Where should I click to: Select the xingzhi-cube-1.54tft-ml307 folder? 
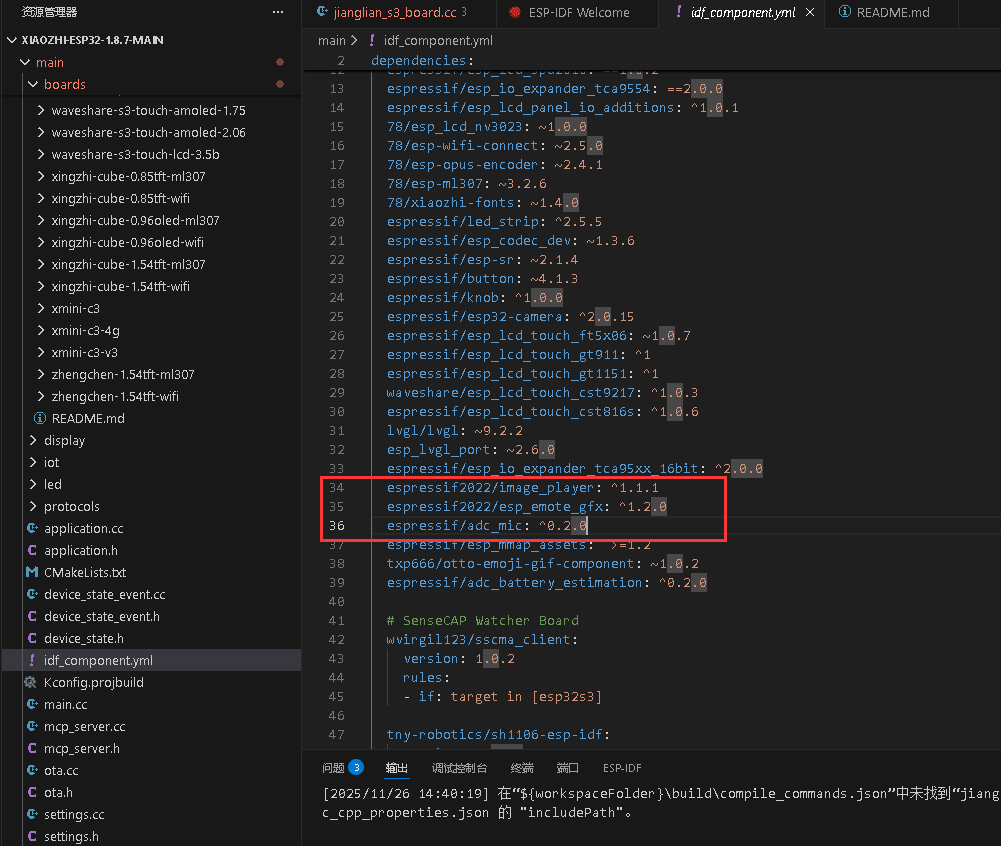pyautogui.click(x=128, y=264)
